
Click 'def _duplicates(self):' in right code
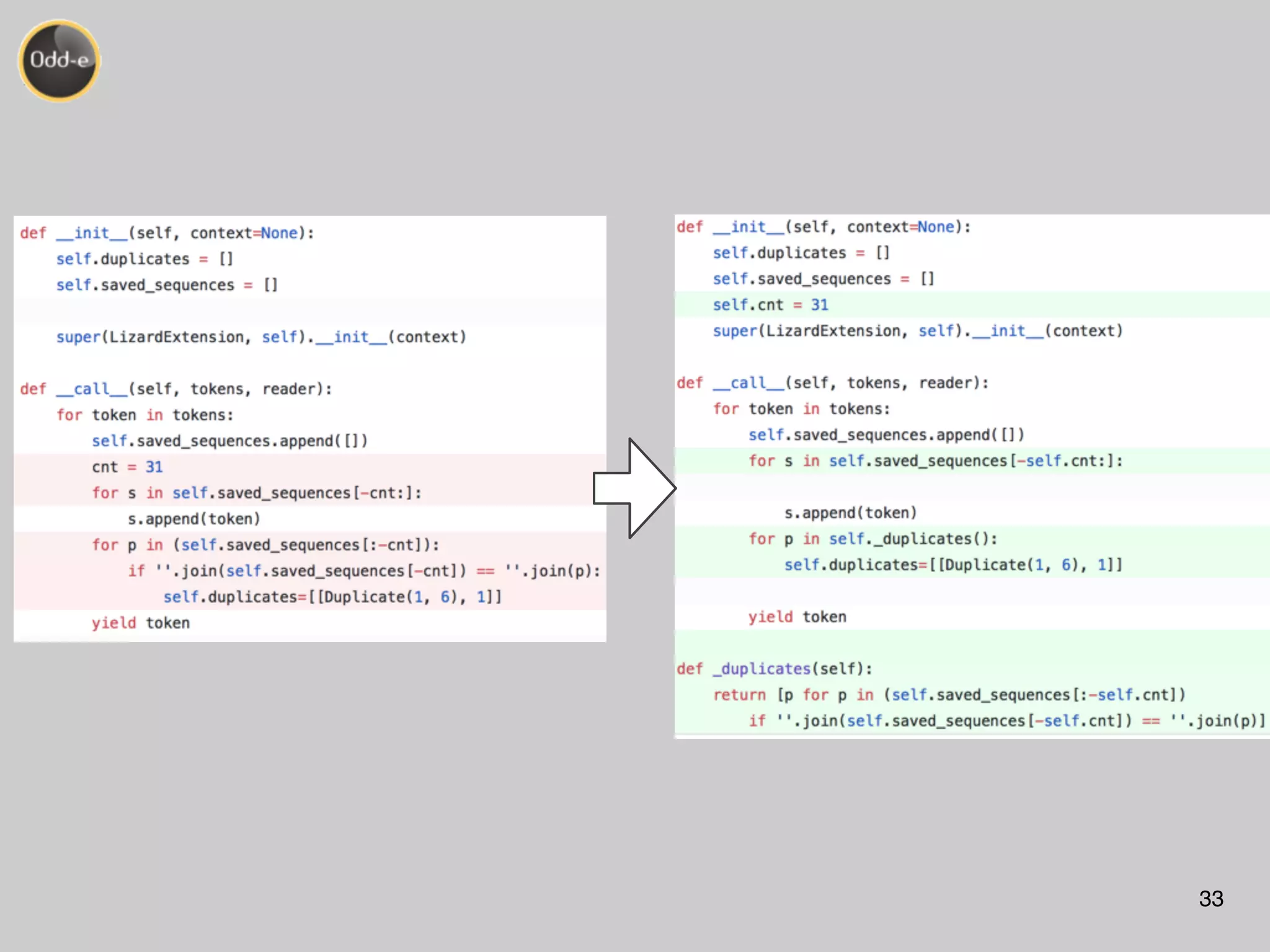[774, 669]
